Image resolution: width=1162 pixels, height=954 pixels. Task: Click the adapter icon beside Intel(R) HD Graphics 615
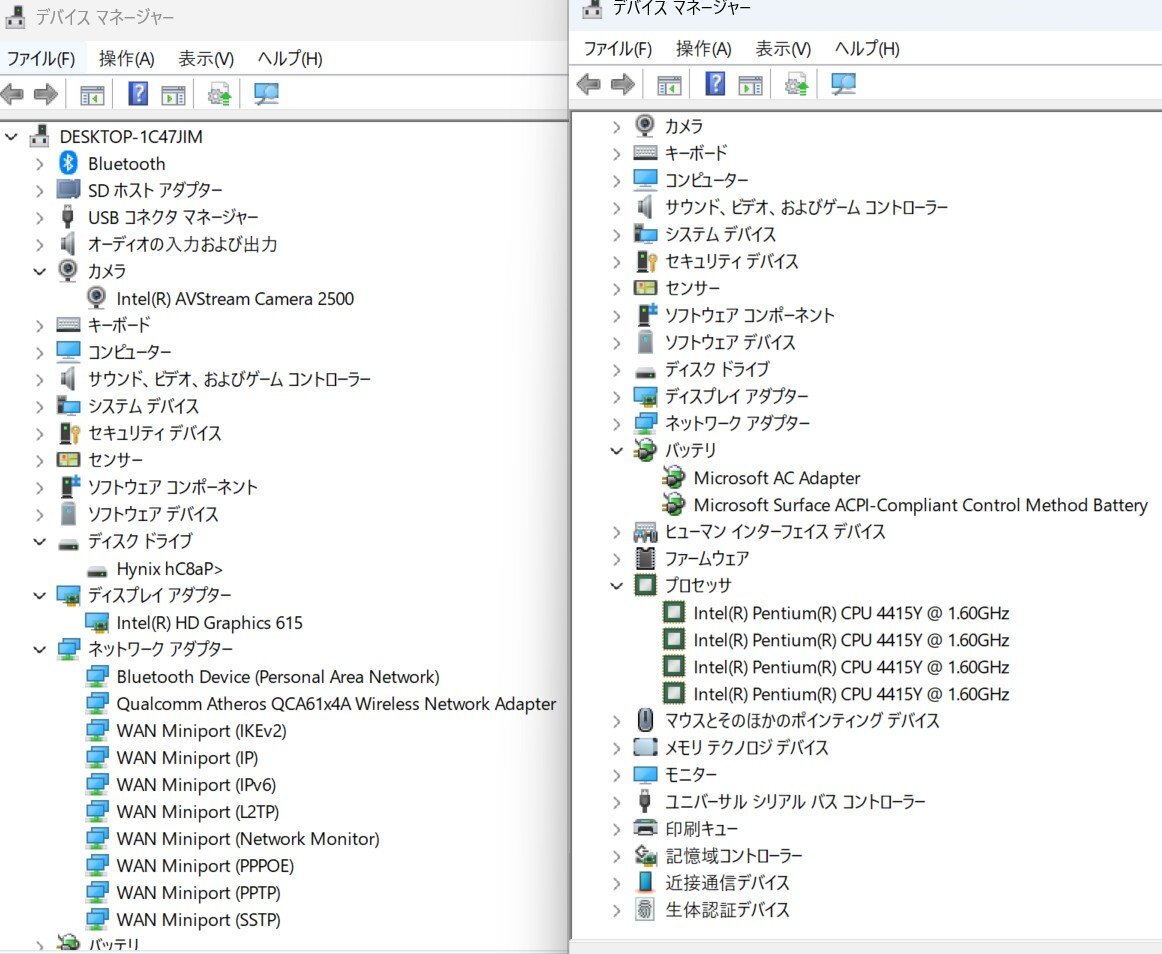[x=97, y=623]
